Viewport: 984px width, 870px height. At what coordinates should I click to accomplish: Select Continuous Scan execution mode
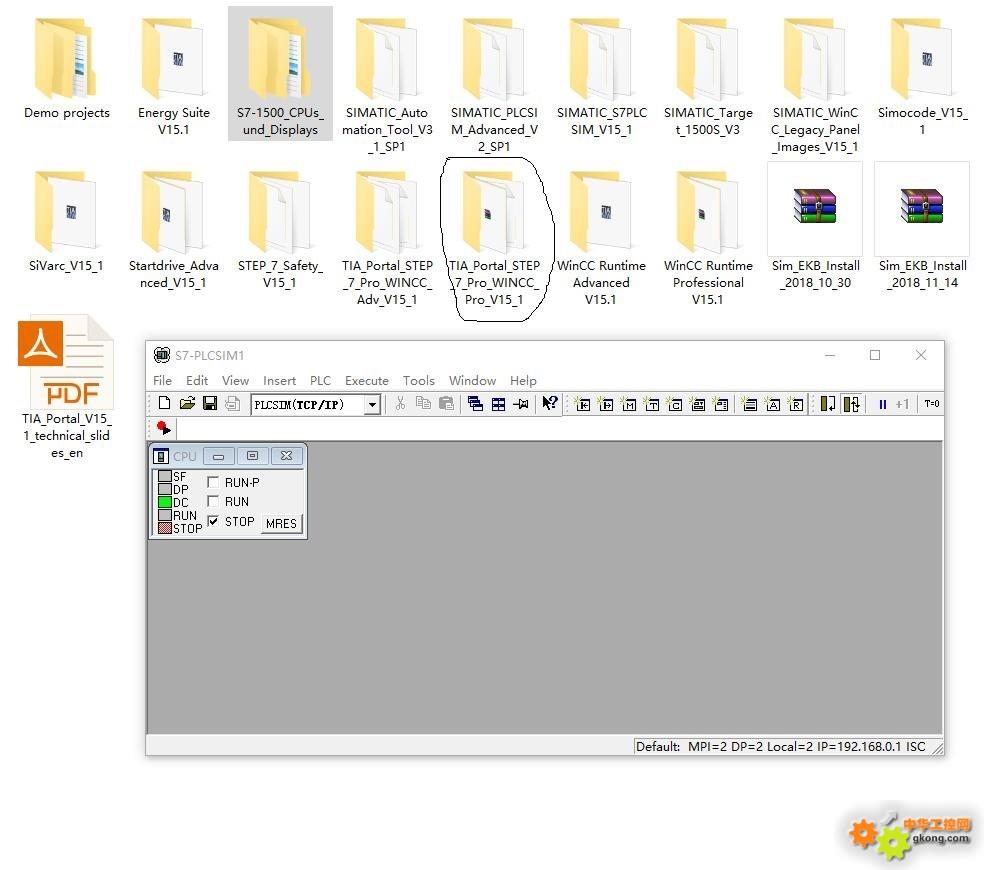pyautogui.click(x=852, y=404)
